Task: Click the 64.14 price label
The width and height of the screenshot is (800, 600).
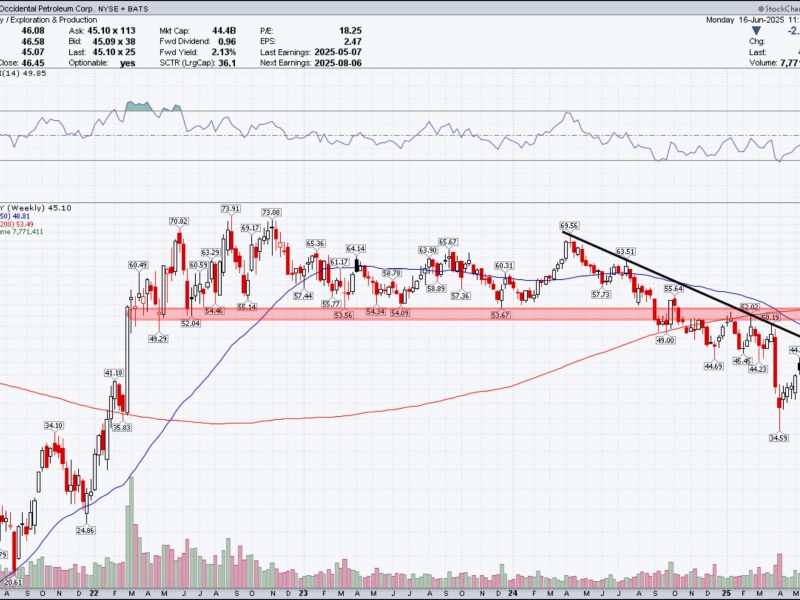Action: (356, 248)
